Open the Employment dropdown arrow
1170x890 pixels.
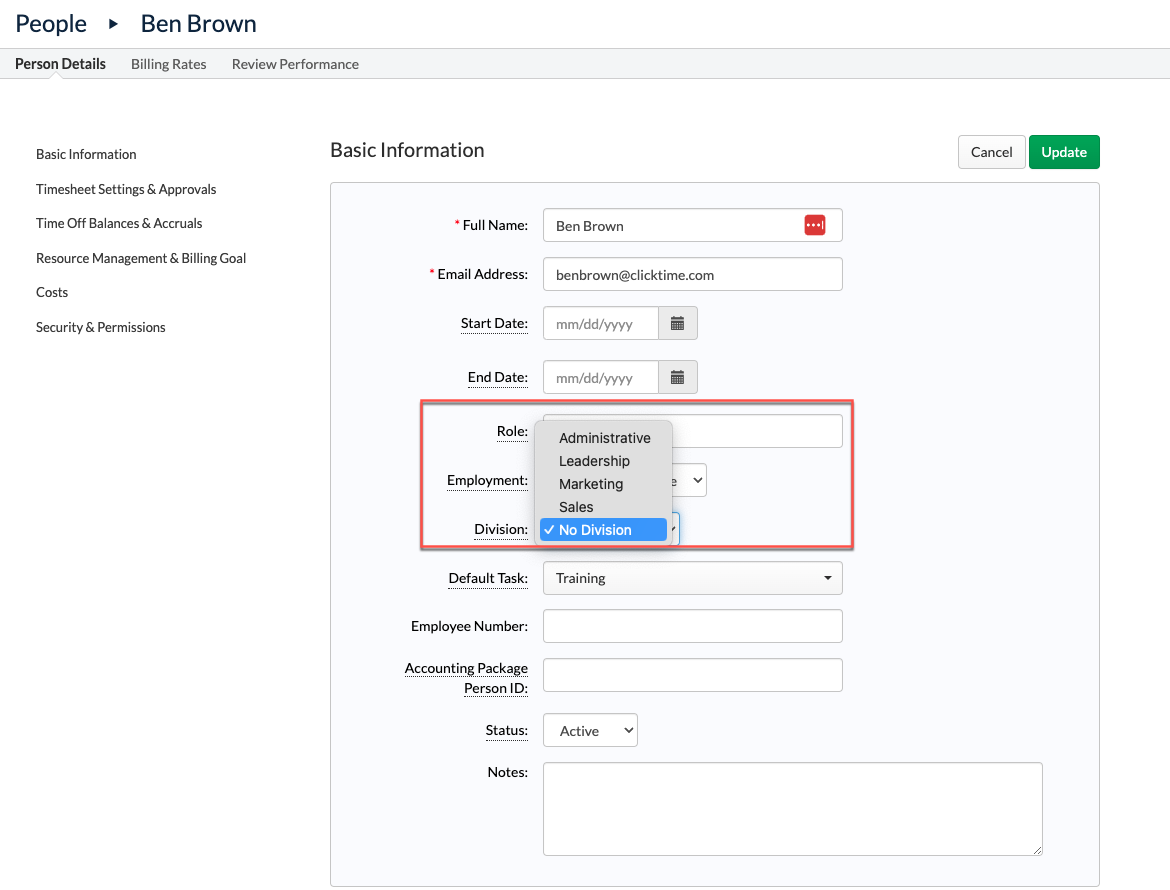(697, 480)
